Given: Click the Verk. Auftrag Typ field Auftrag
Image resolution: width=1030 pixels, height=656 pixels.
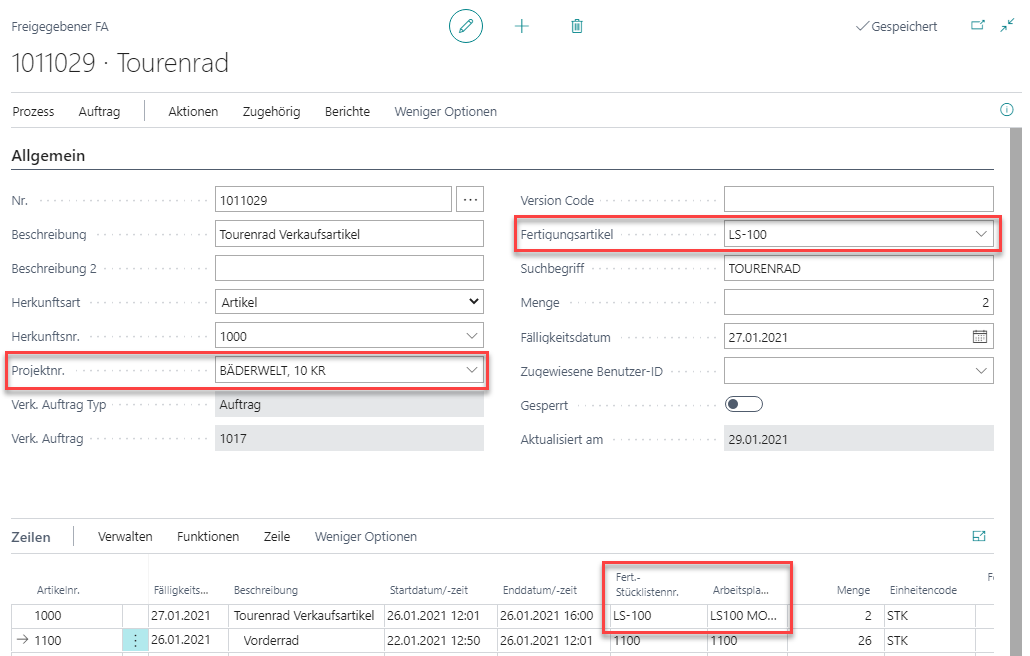Looking at the screenshot, I should [349, 405].
